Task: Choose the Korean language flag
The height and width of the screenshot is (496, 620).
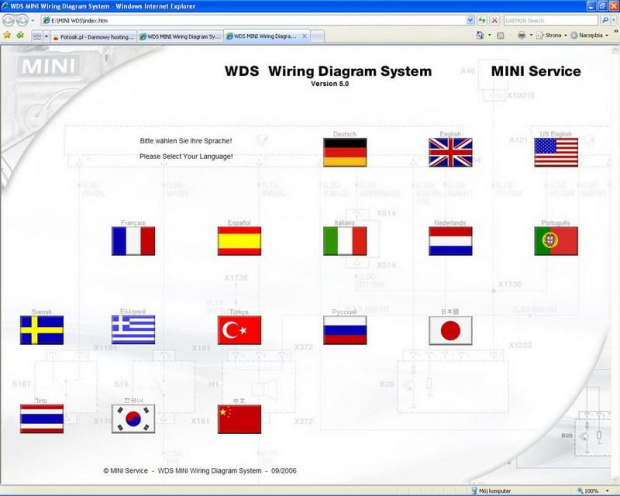Action: coord(133,419)
